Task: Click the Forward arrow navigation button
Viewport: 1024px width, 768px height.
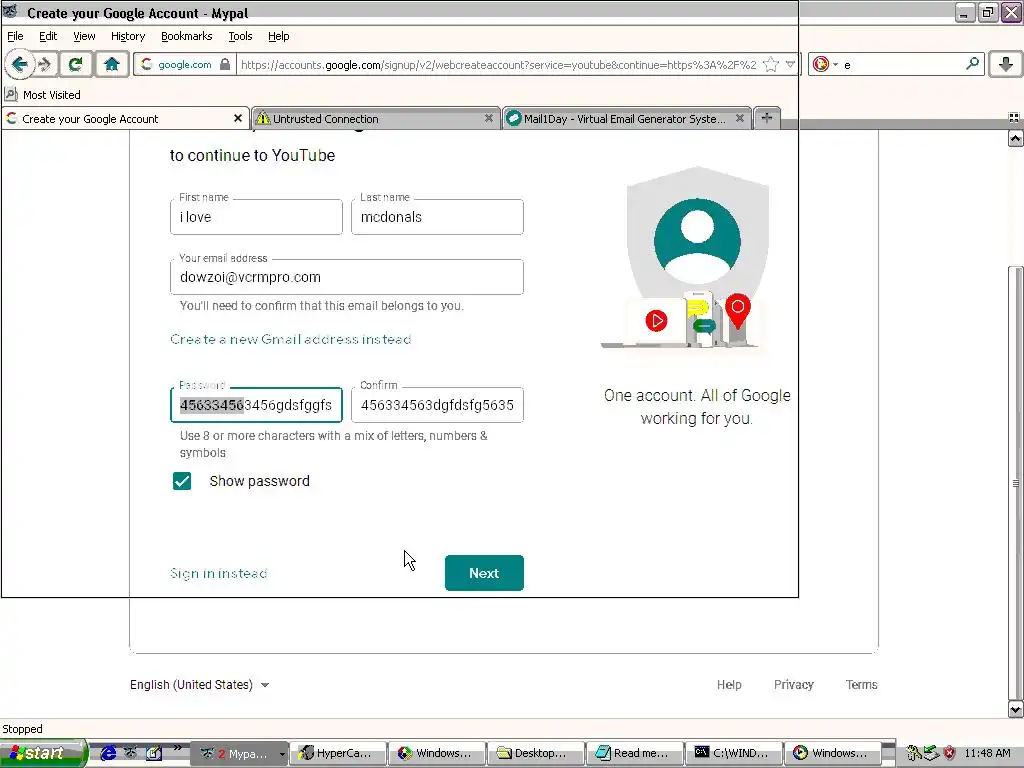Action: click(x=46, y=64)
